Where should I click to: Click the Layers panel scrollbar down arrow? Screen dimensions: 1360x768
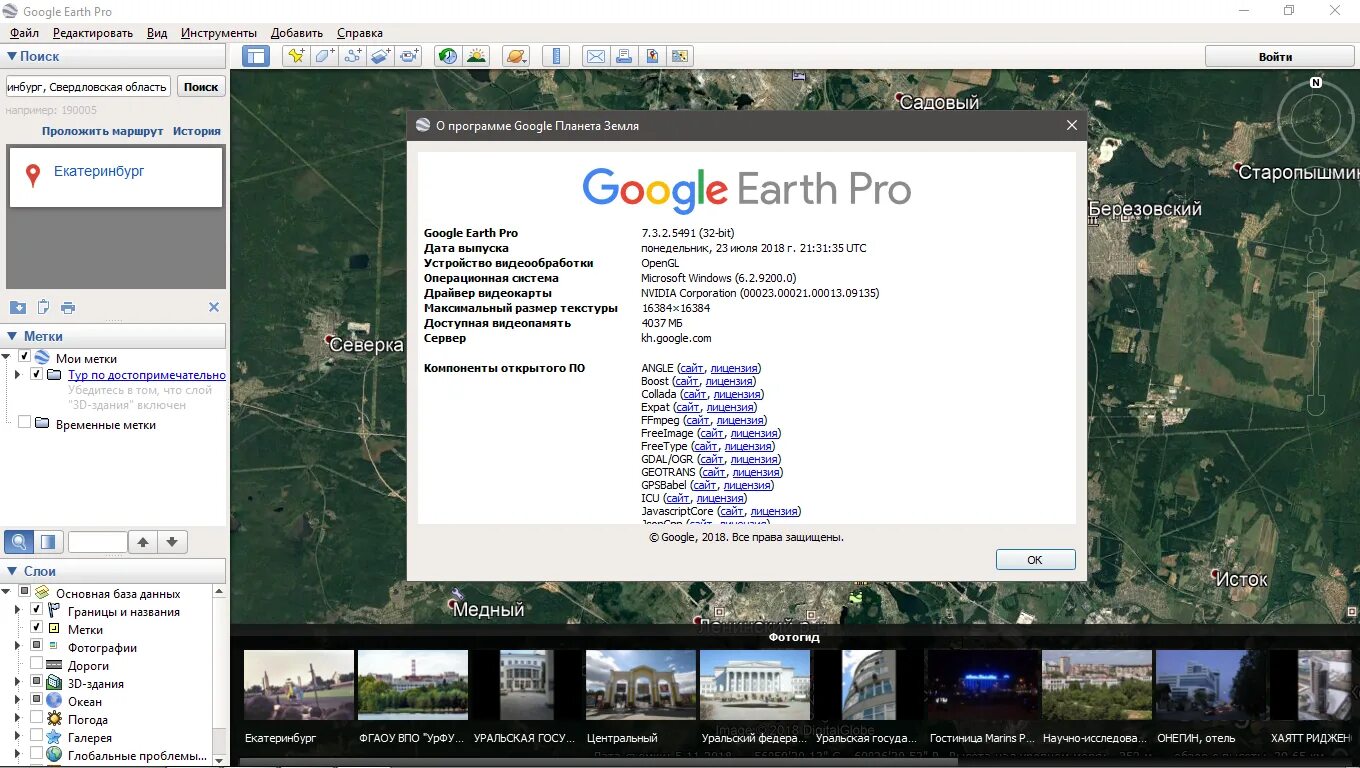click(220, 759)
